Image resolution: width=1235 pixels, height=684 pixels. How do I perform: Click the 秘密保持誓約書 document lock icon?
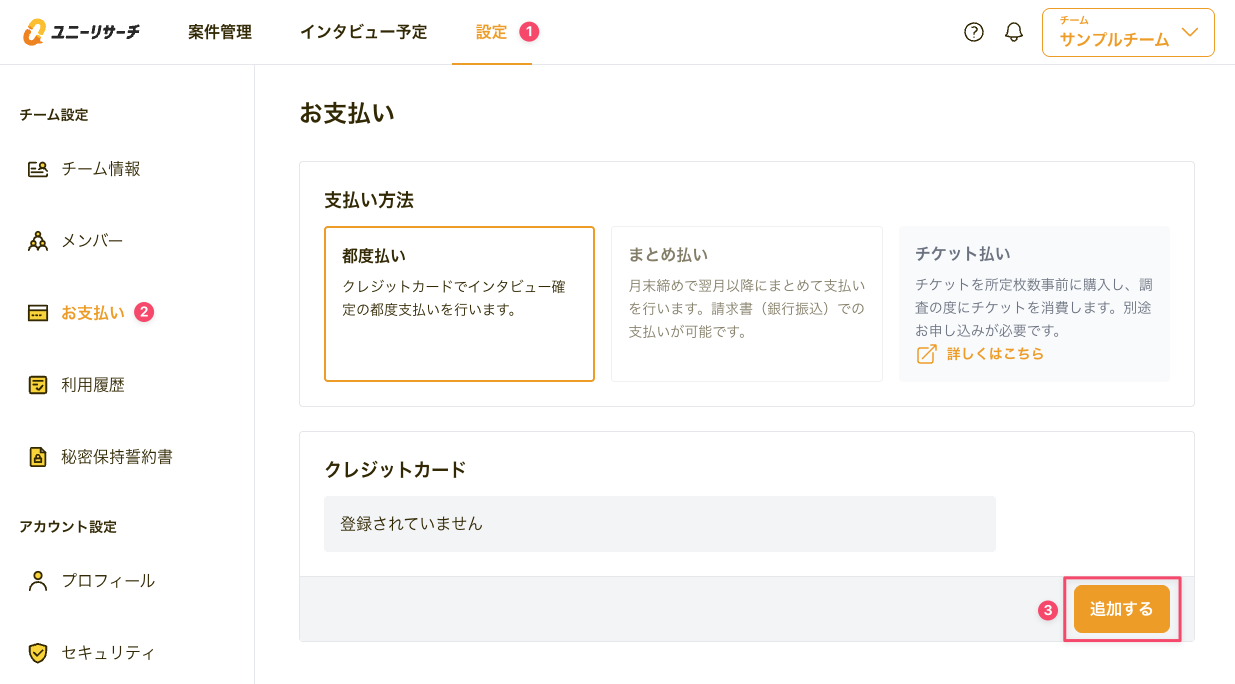[38, 457]
